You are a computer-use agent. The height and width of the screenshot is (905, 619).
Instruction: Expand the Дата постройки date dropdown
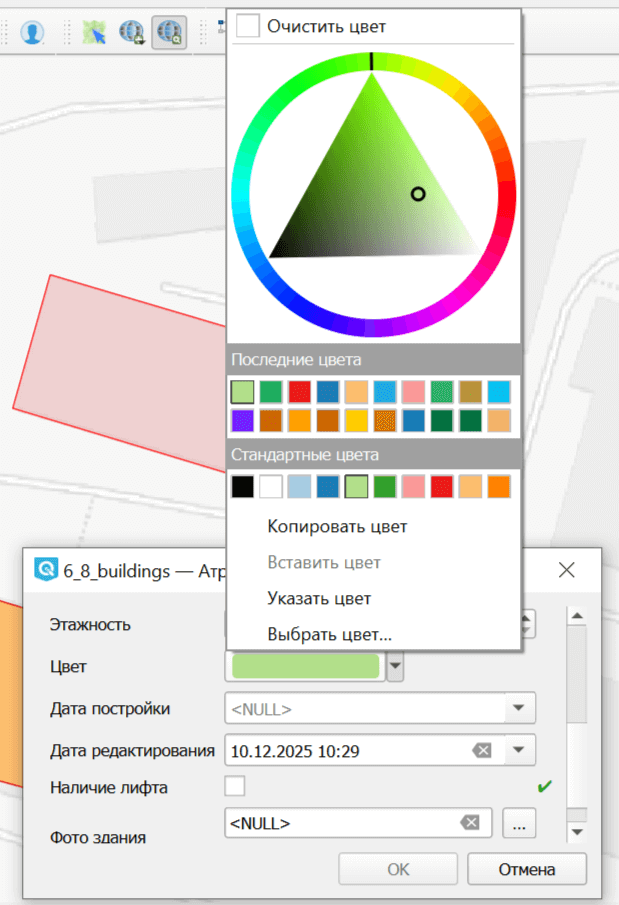pyautogui.click(x=518, y=709)
